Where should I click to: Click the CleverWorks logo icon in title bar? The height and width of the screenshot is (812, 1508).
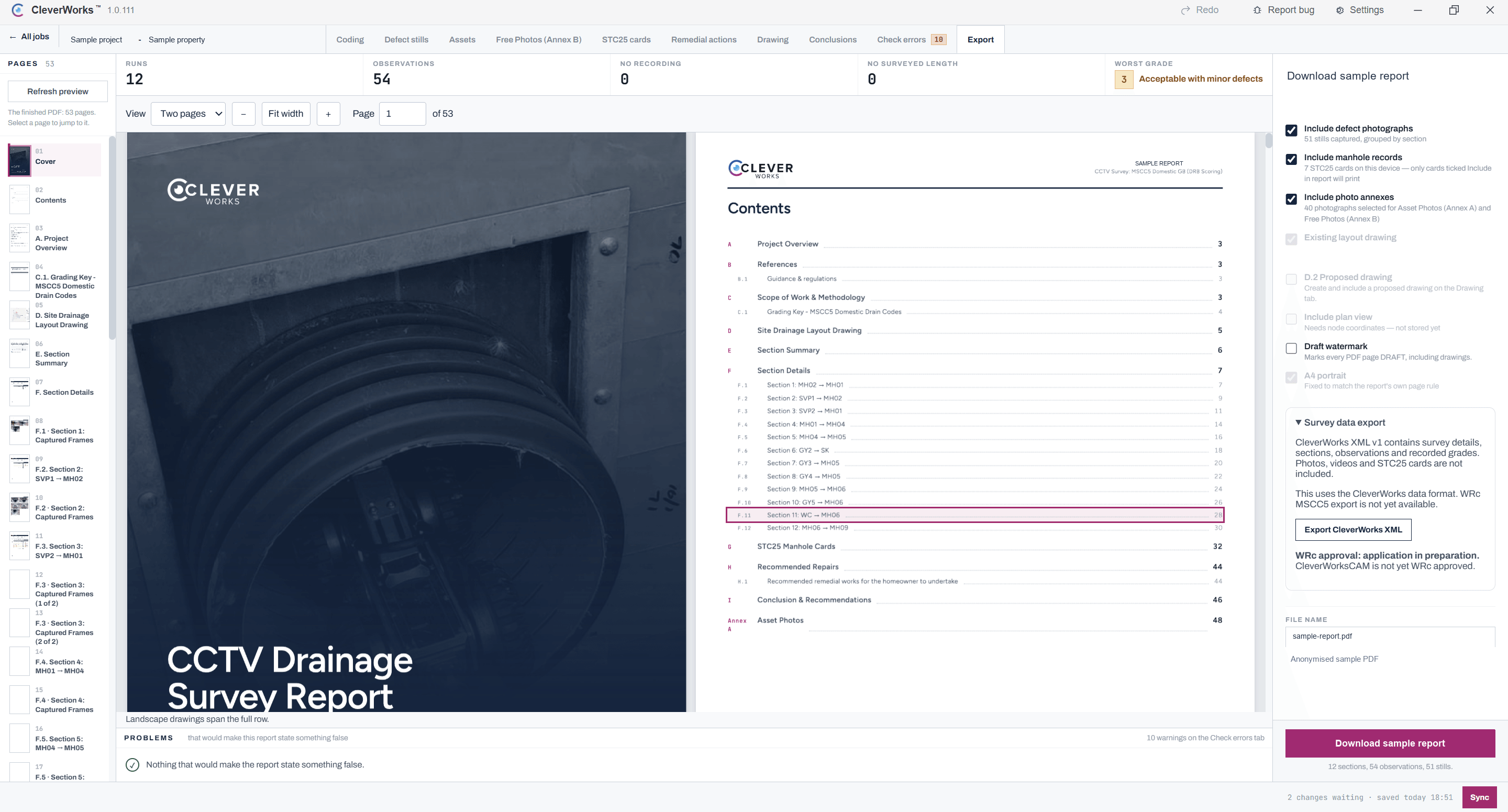pyautogui.click(x=18, y=10)
